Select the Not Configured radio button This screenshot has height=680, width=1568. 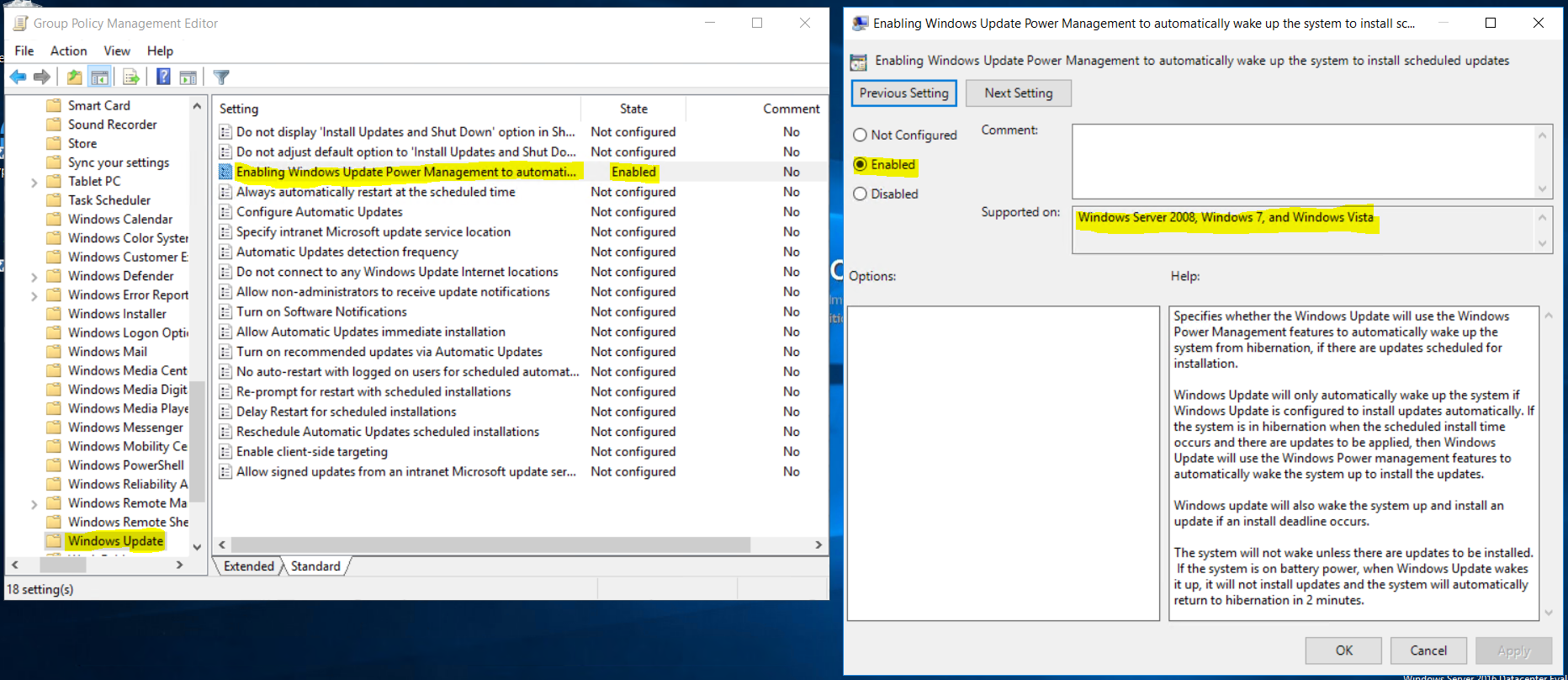(x=860, y=135)
